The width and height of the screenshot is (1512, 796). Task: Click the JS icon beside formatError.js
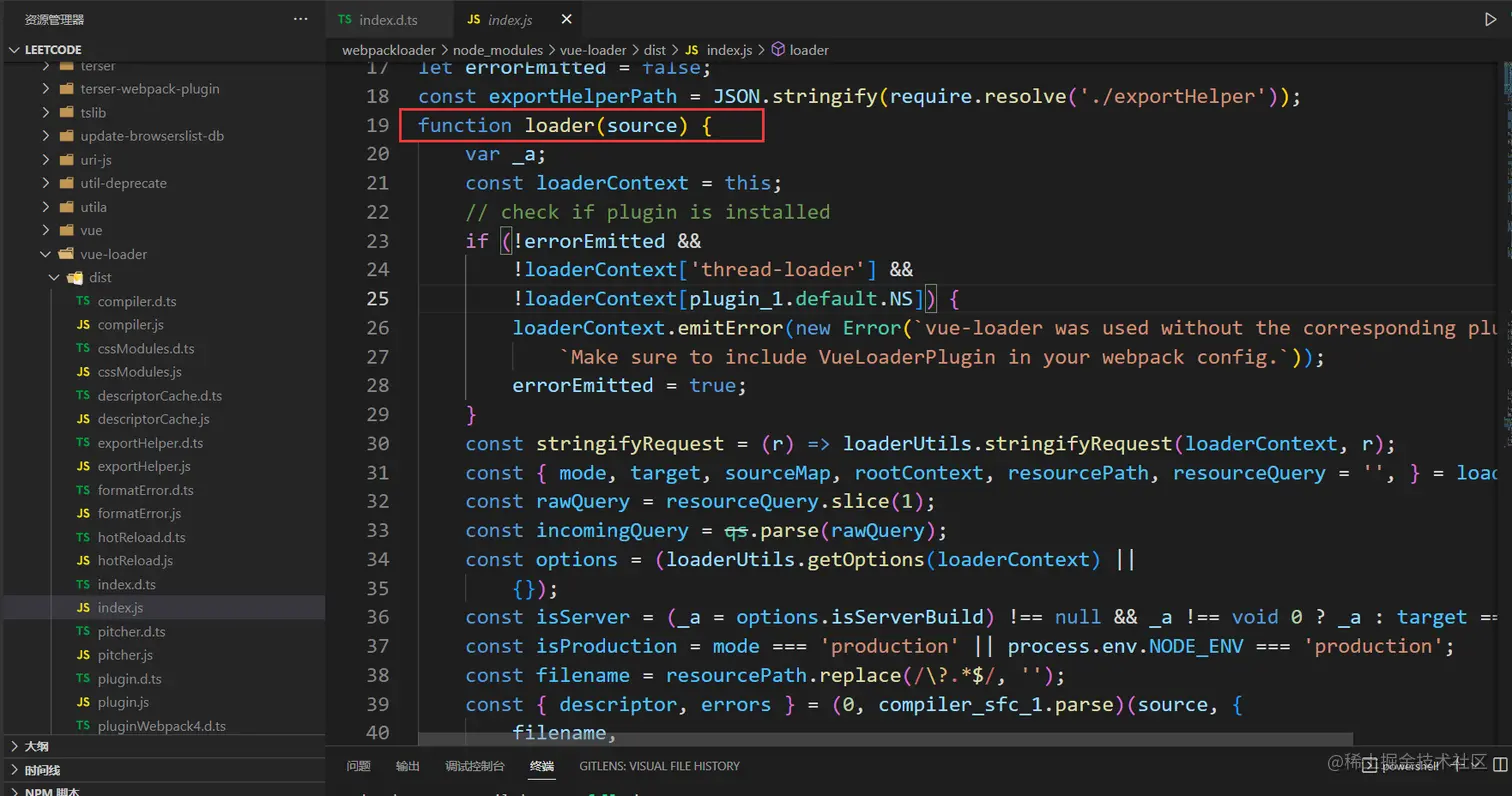click(83, 513)
